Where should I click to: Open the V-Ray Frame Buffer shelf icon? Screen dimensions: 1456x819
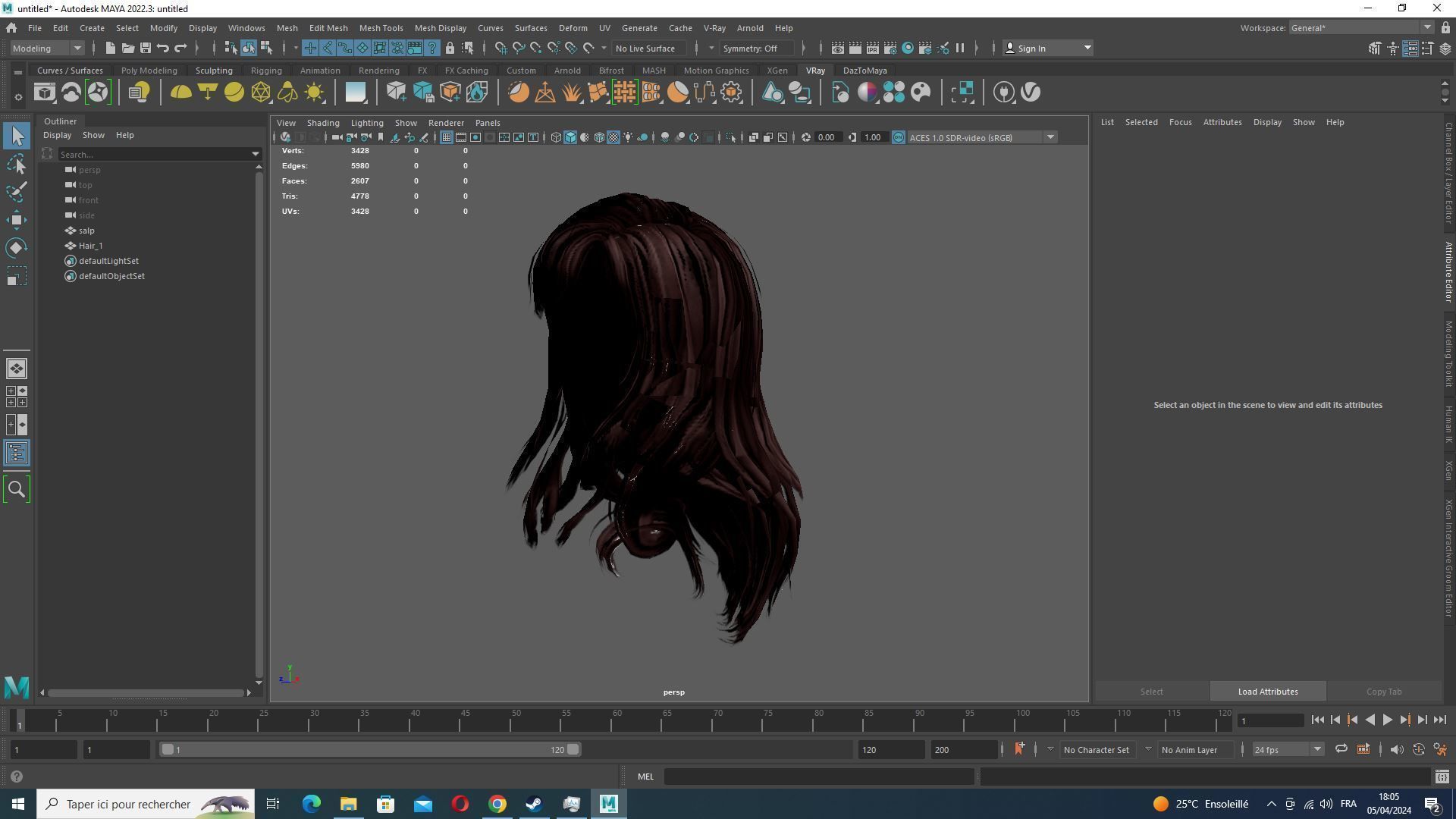click(45, 93)
